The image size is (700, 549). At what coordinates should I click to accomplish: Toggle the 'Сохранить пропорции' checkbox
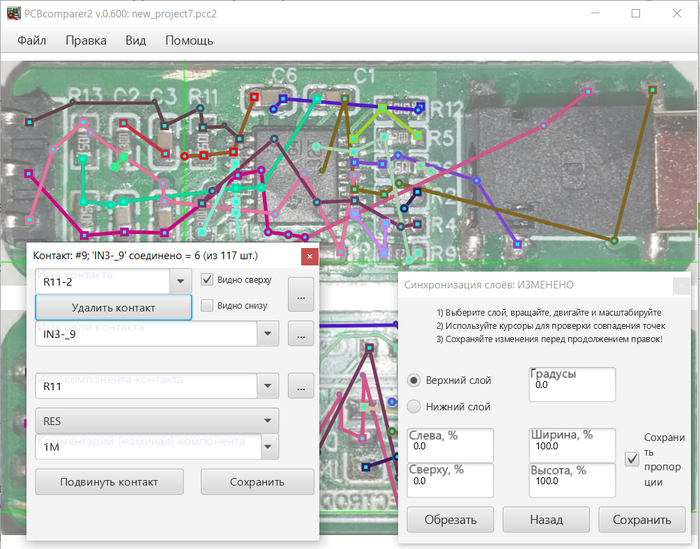[x=631, y=459]
